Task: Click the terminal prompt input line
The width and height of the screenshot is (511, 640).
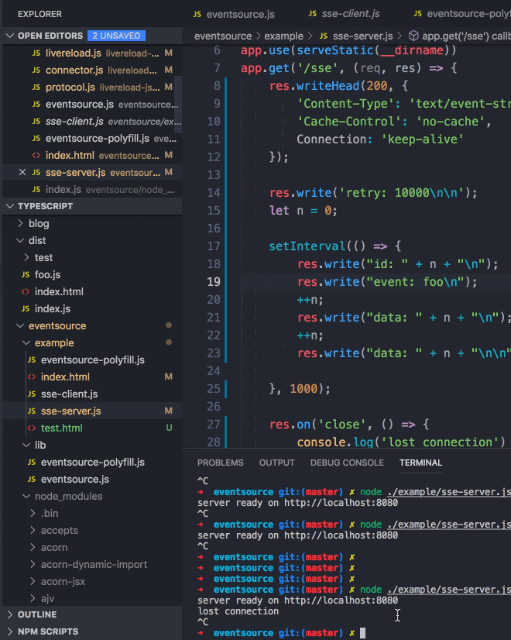Action: tap(353, 633)
